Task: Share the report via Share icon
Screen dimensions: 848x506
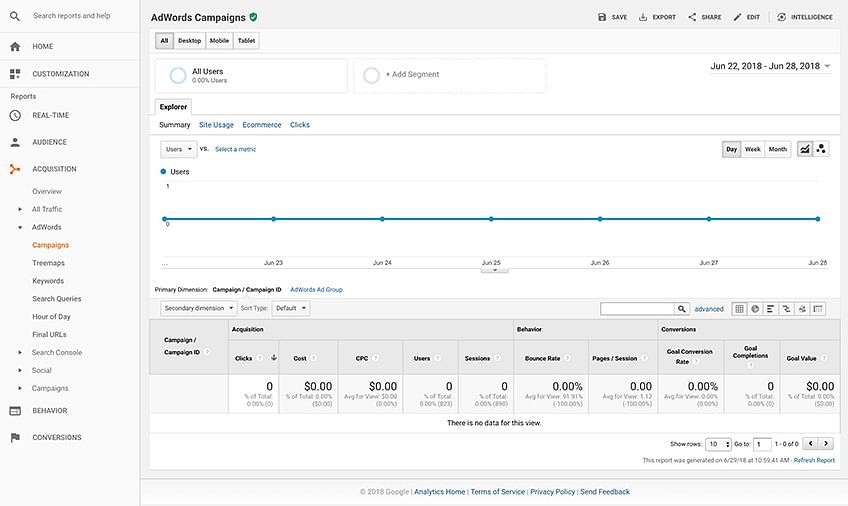Action: point(692,17)
